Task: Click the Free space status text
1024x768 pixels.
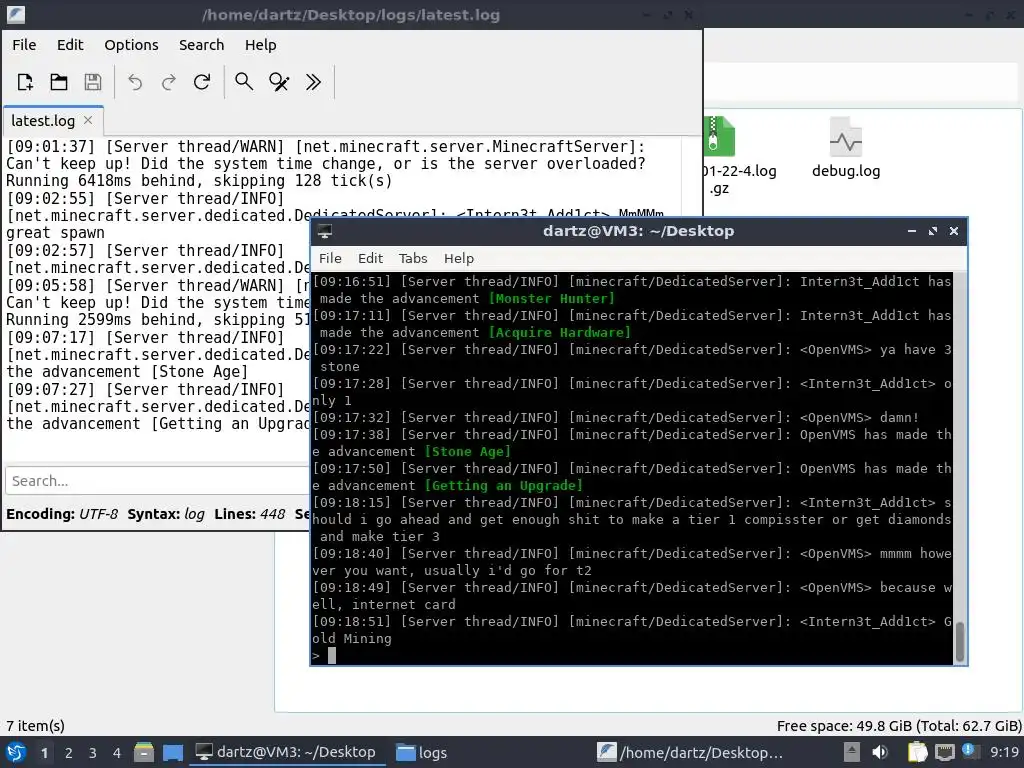Action: (899, 726)
